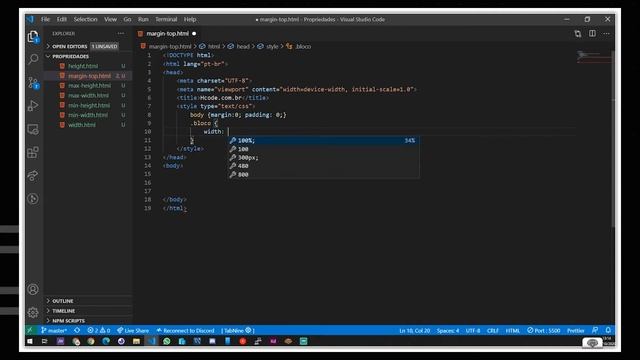Open the File menu

[45, 19]
